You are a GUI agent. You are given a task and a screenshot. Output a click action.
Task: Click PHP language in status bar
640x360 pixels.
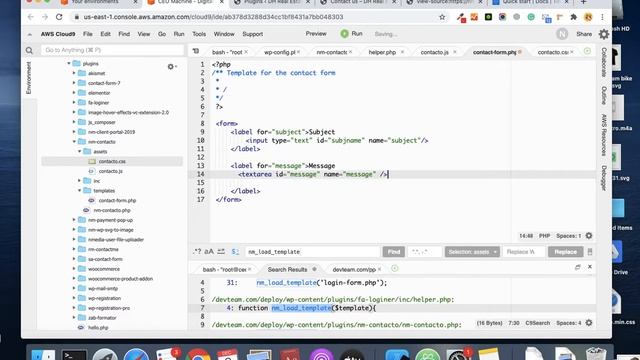coord(544,236)
